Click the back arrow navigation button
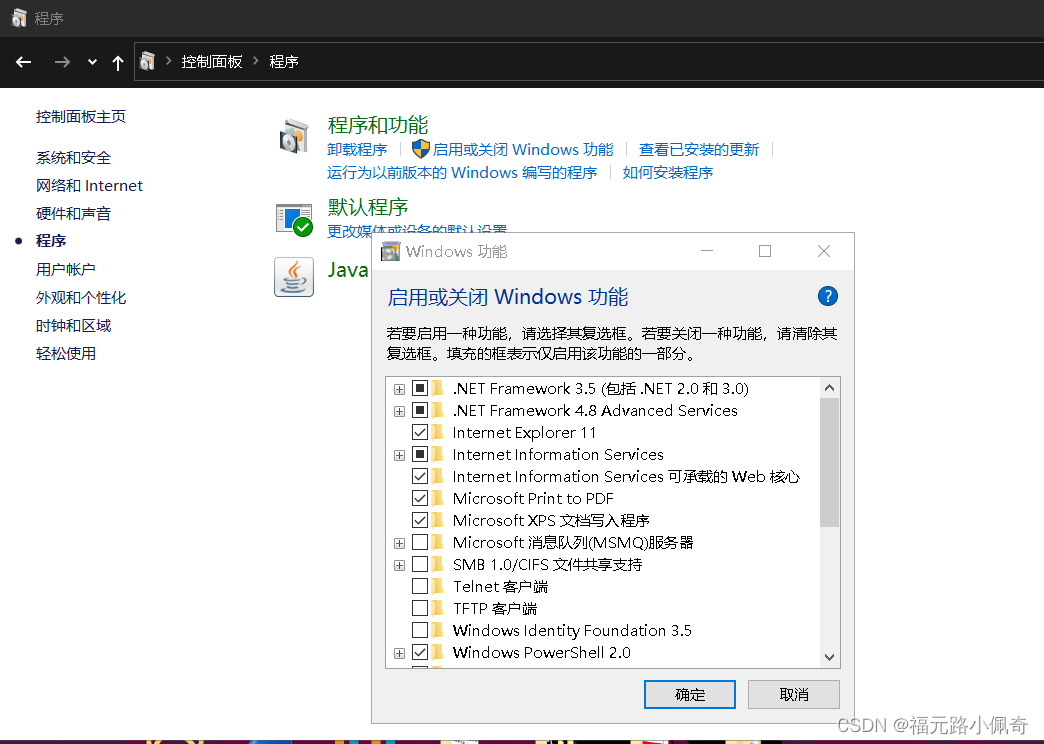The image size is (1044, 744). point(24,62)
